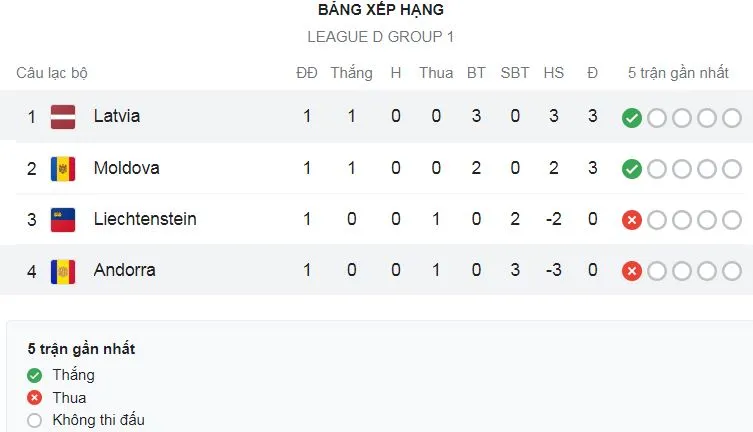Click the green Thắng legend icon

pos(35,375)
